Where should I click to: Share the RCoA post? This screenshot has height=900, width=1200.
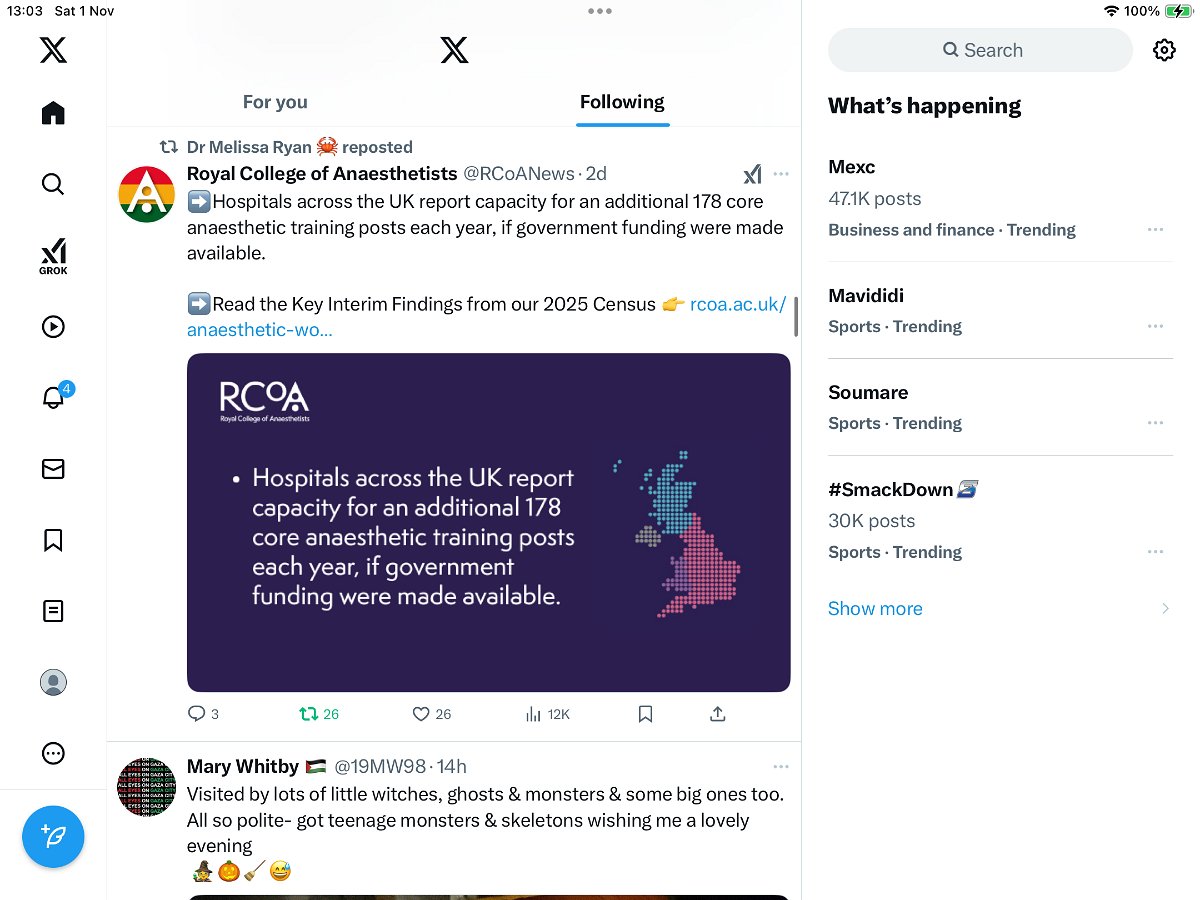click(717, 714)
